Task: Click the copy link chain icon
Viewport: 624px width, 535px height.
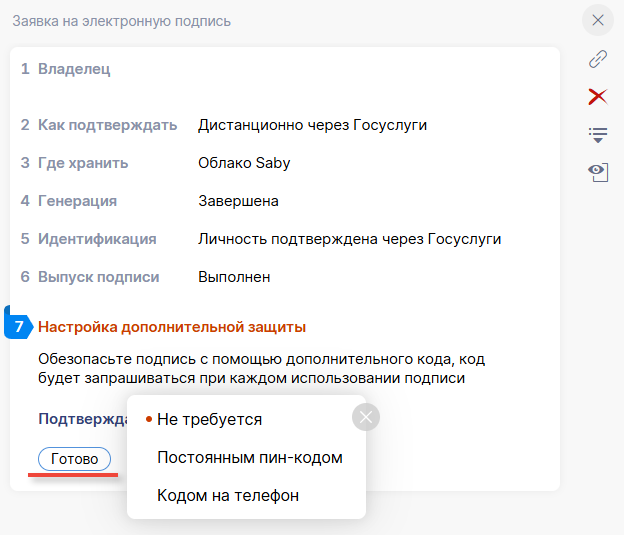Action: (x=598, y=59)
